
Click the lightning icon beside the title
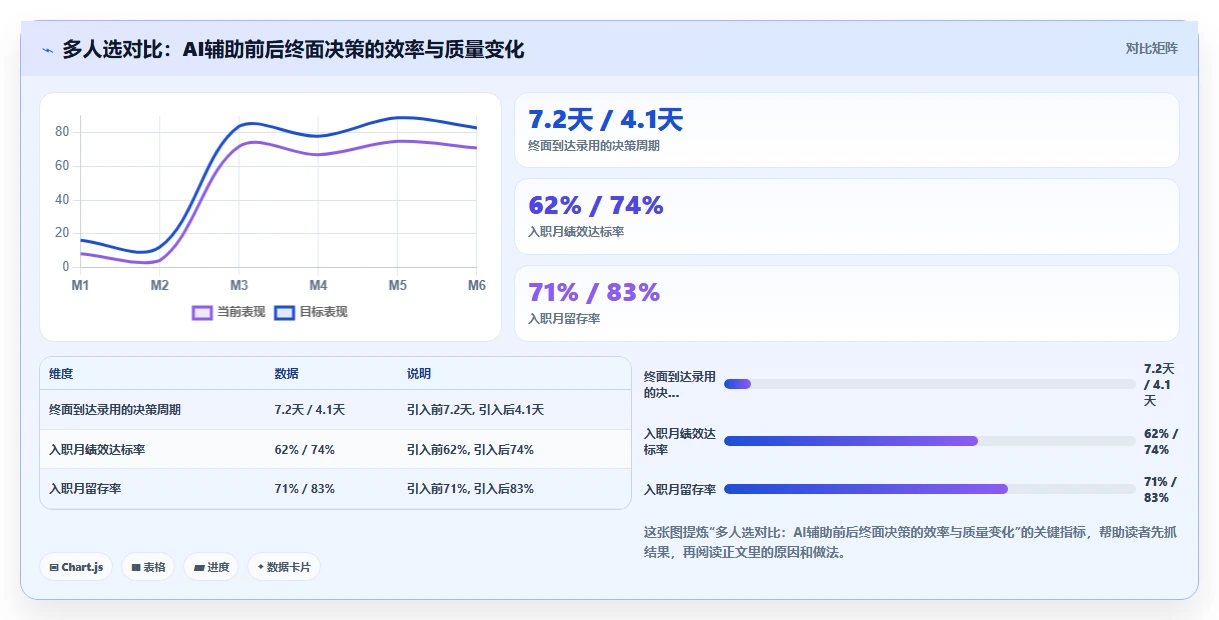[47, 50]
